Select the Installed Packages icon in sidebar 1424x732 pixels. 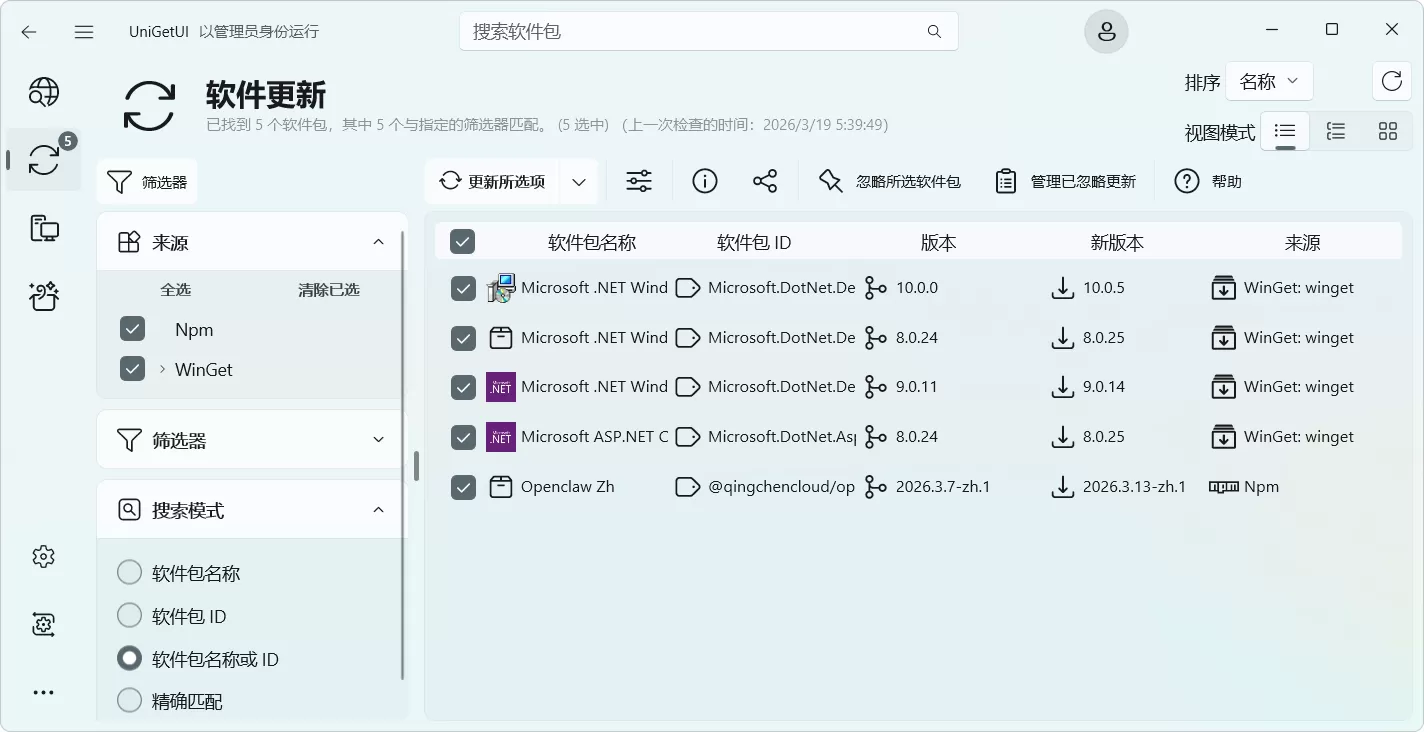pyautogui.click(x=43, y=228)
